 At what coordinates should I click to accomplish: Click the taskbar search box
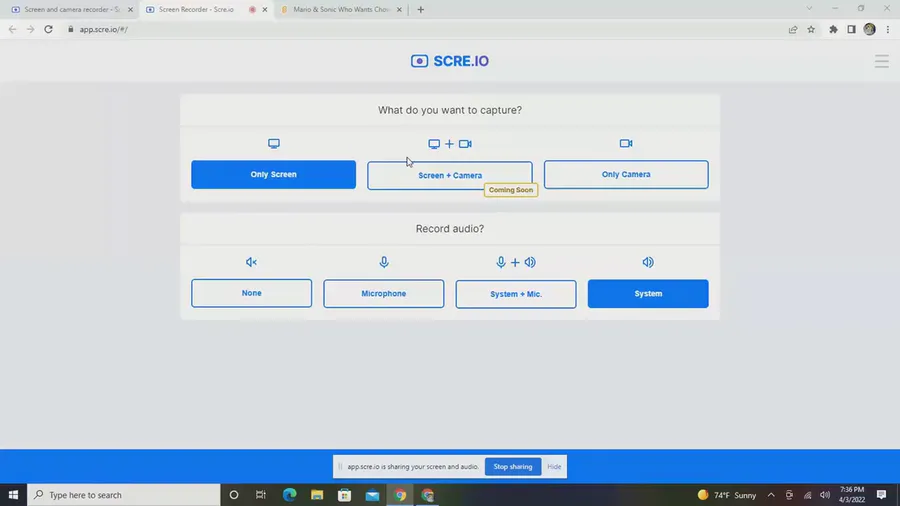click(123, 495)
